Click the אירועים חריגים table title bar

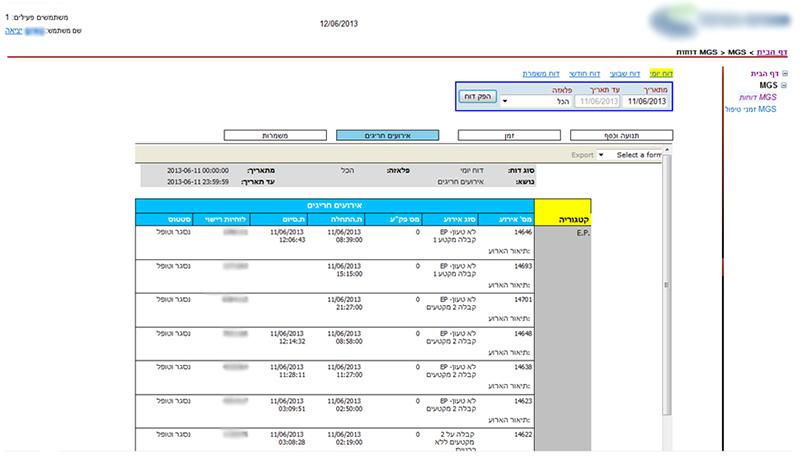tap(335, 206)
